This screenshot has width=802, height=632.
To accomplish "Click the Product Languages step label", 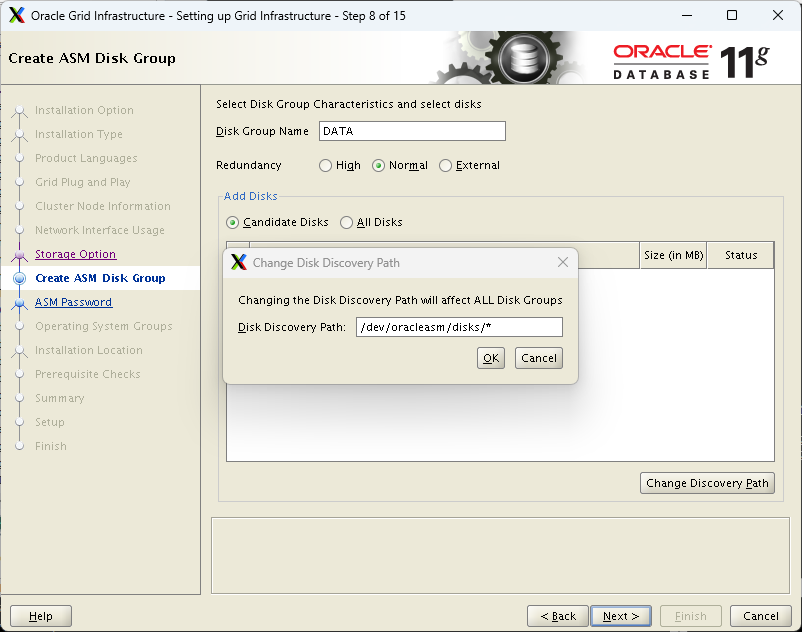I will click(x=86, y=158).
